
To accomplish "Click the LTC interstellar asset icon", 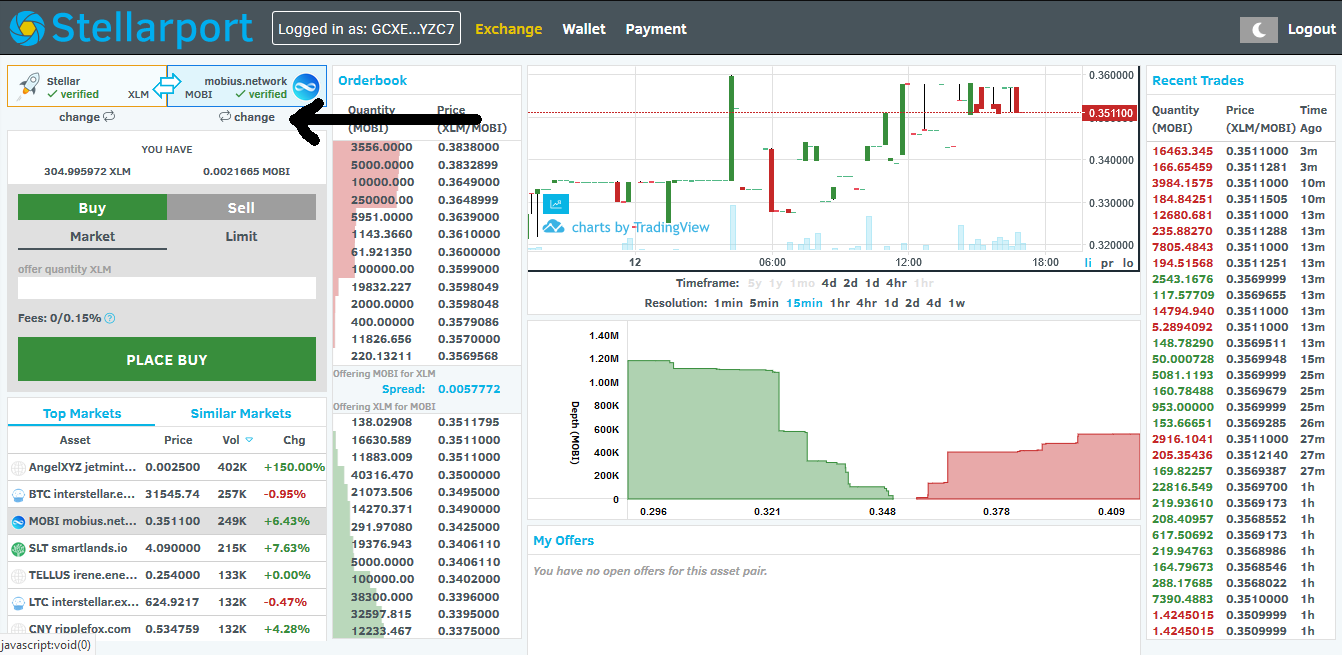I will [x=18, y=602].
